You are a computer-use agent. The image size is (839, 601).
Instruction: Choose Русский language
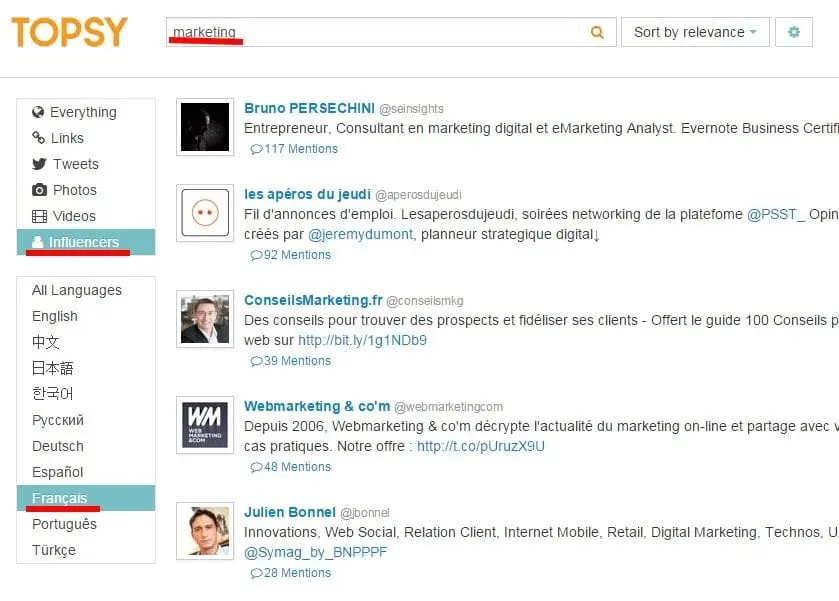[86, 420]
